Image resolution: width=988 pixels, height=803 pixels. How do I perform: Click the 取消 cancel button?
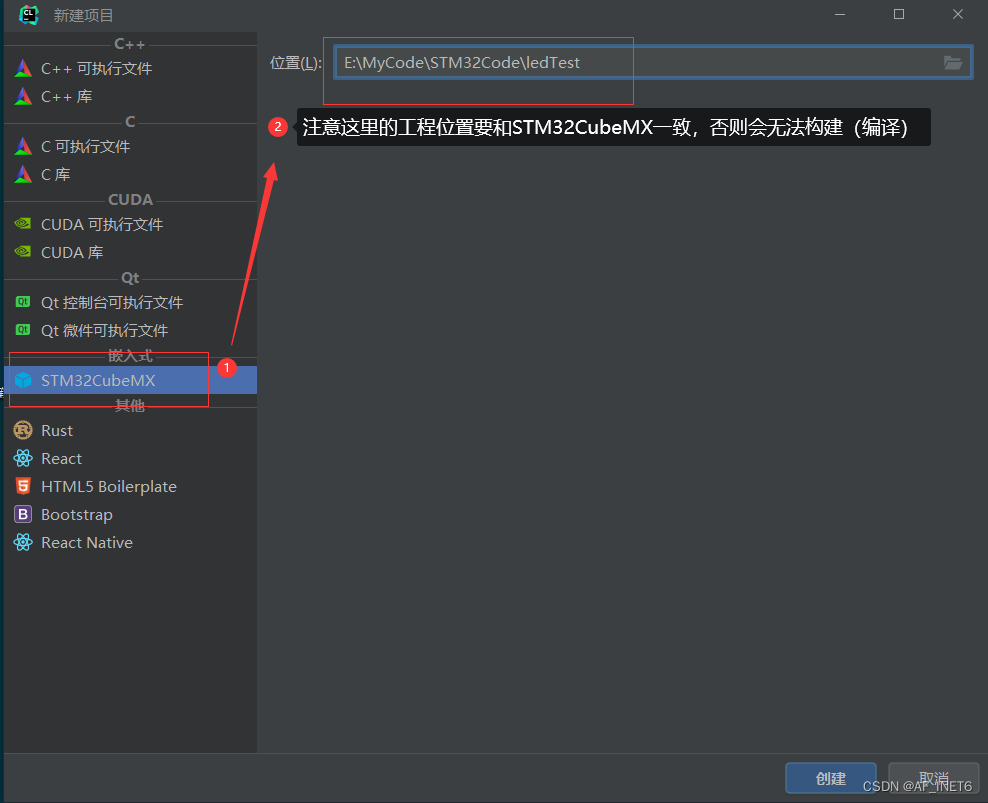(933, 779)
